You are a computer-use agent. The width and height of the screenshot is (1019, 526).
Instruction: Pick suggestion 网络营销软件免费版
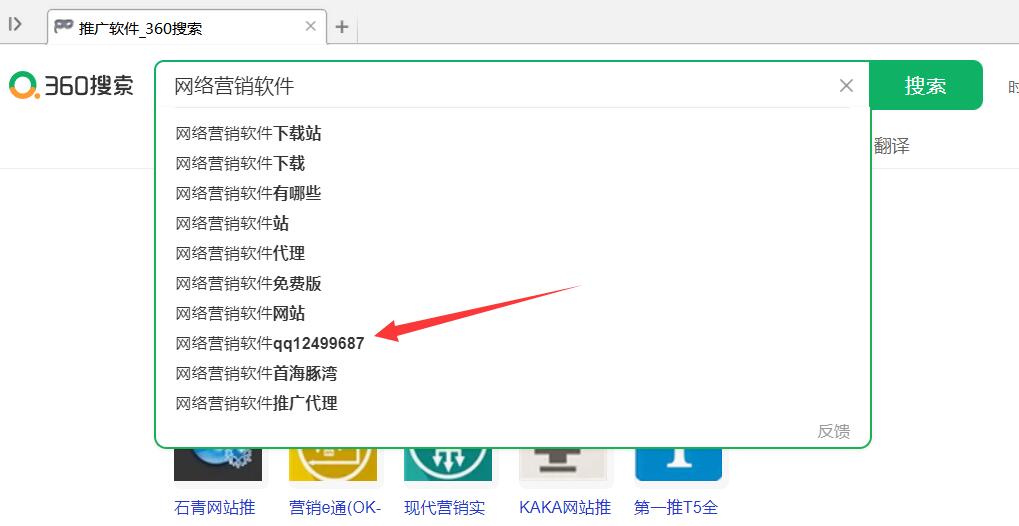248,283
